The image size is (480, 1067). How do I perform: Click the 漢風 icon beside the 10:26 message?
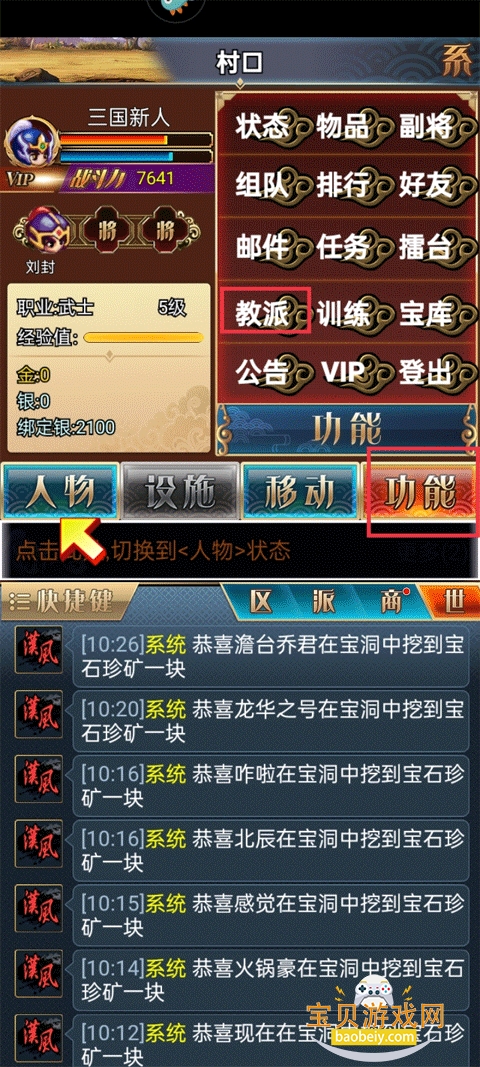39,649
